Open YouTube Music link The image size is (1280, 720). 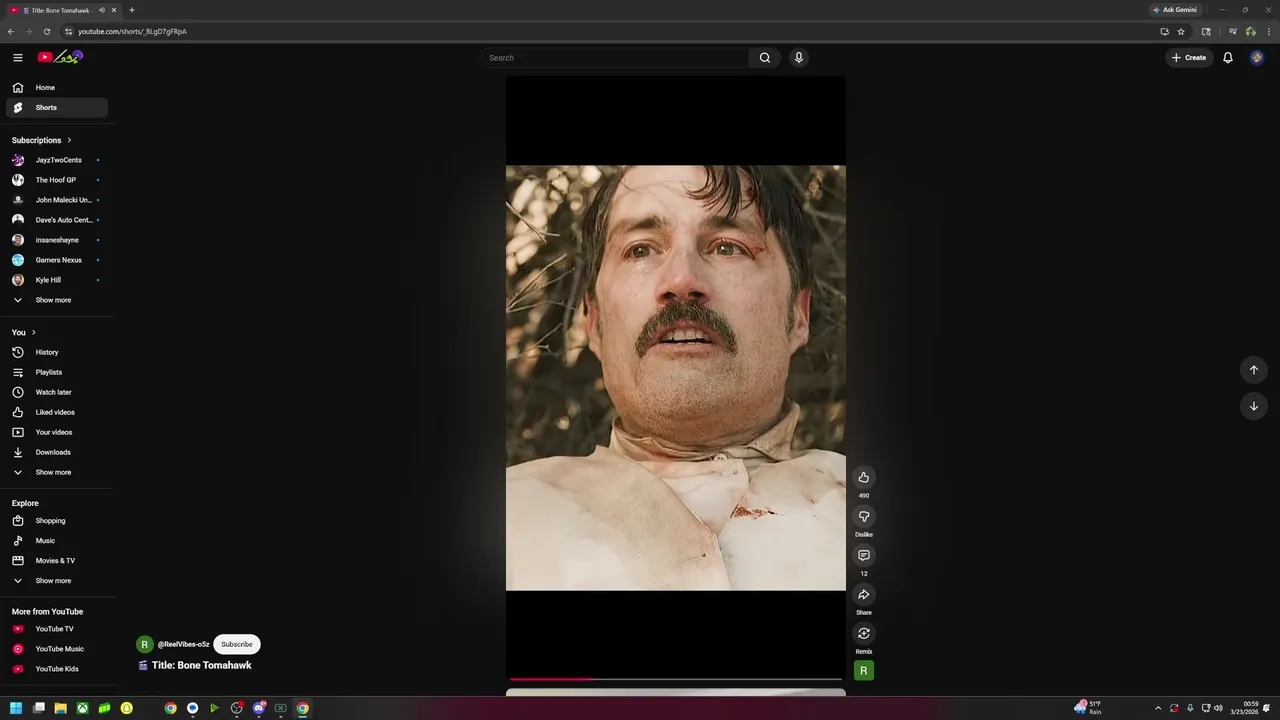pos(57,649)
